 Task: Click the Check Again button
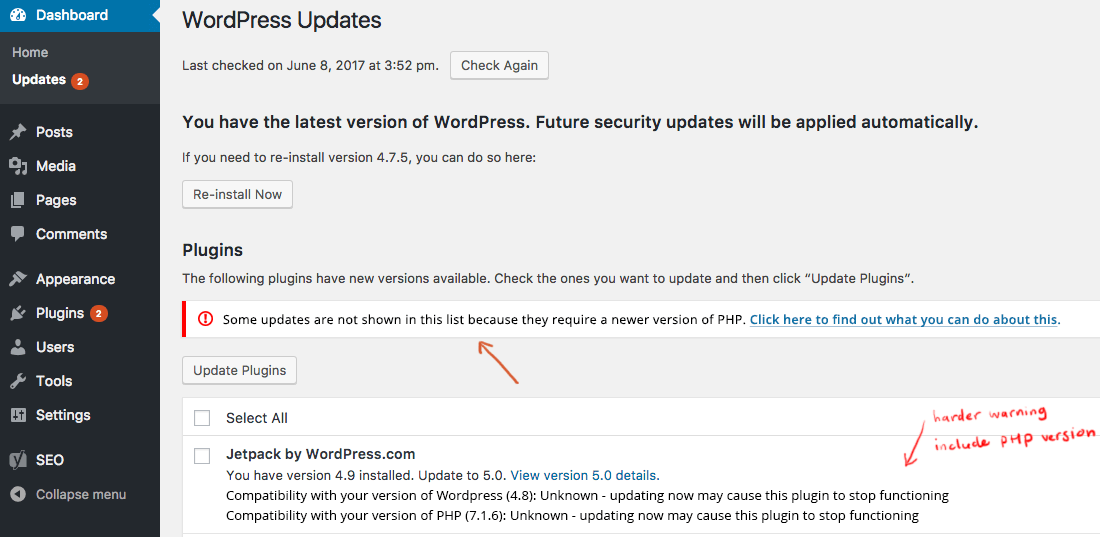(499, 65)
